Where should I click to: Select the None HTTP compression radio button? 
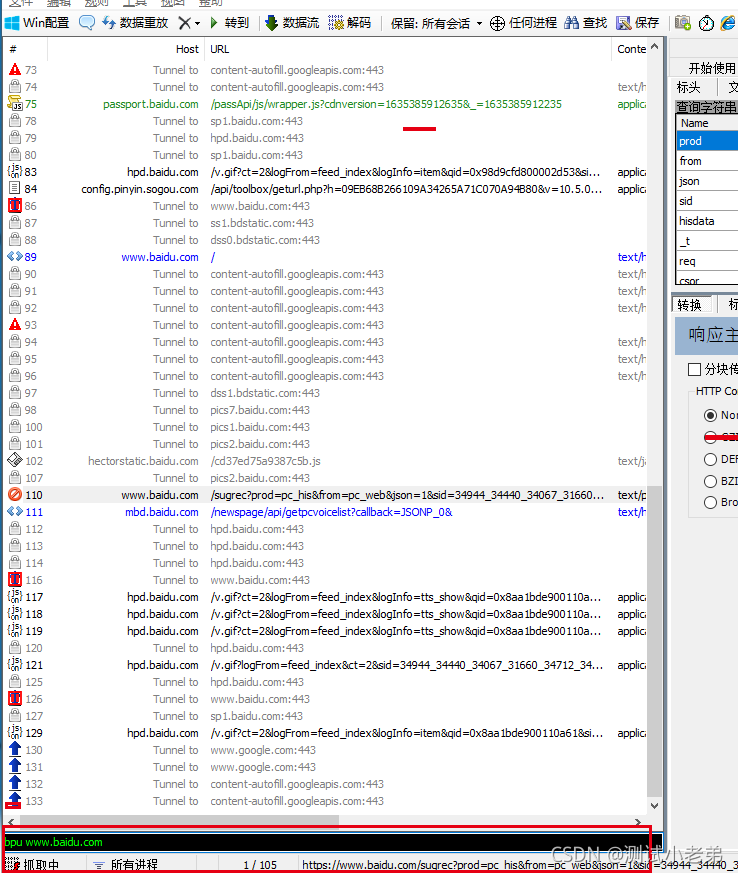click(x=710, y=415)
